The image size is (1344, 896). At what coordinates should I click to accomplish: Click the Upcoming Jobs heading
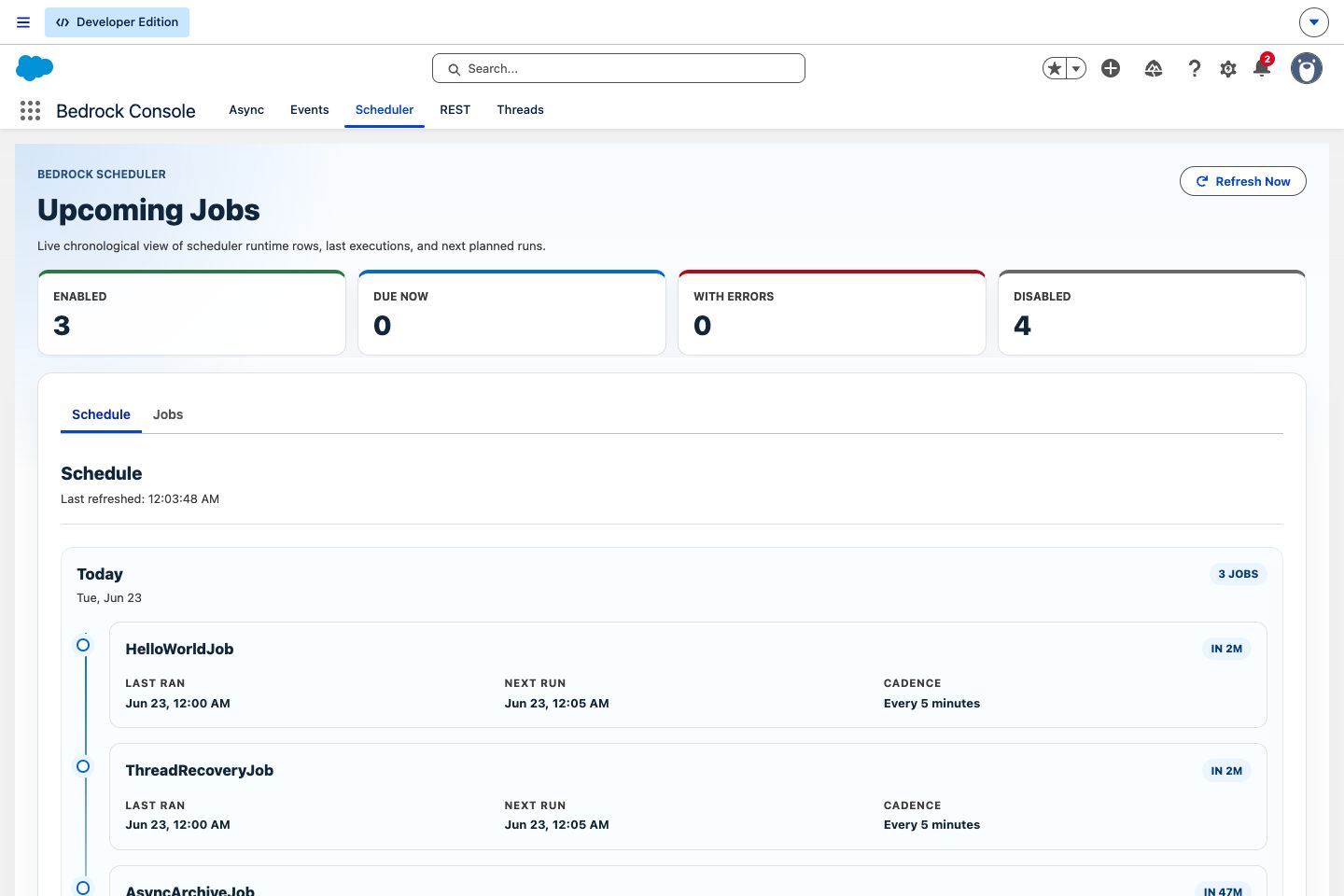[148, 210]
